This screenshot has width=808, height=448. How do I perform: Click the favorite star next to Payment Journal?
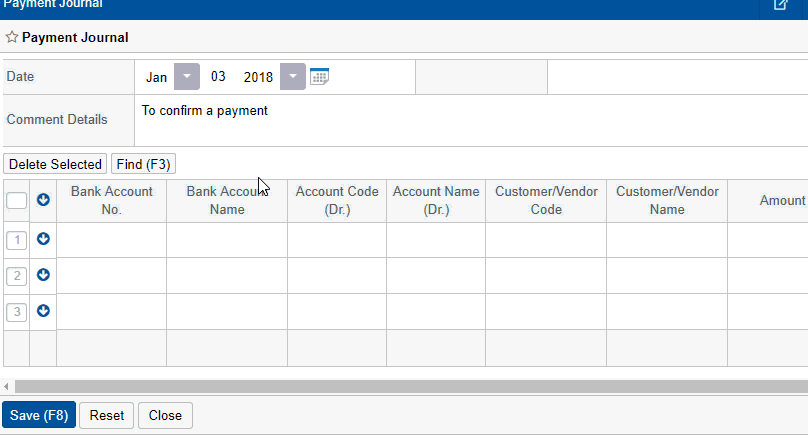point(12,38)
